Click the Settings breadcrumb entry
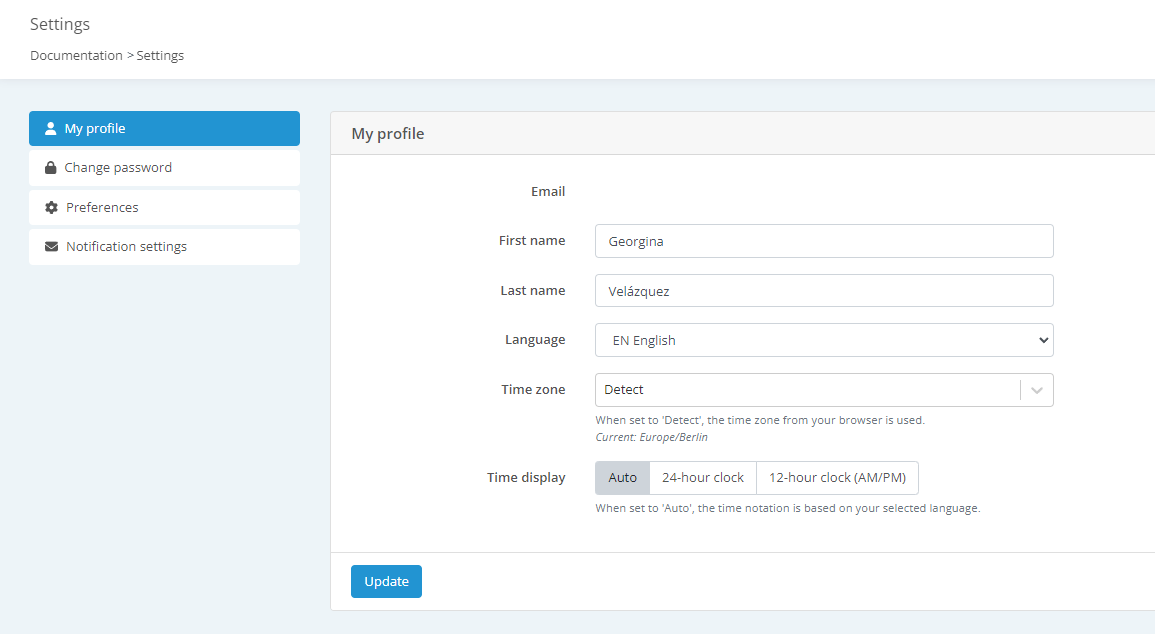This screenshot has height=634, width=1155. (x=160, y=55)
